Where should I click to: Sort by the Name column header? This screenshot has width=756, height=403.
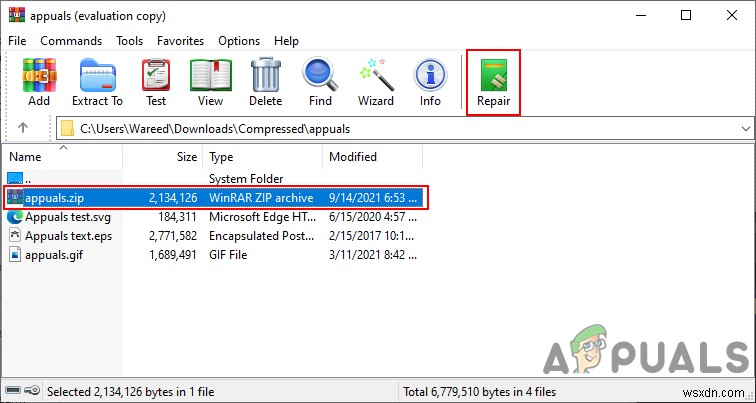(62, 157)
